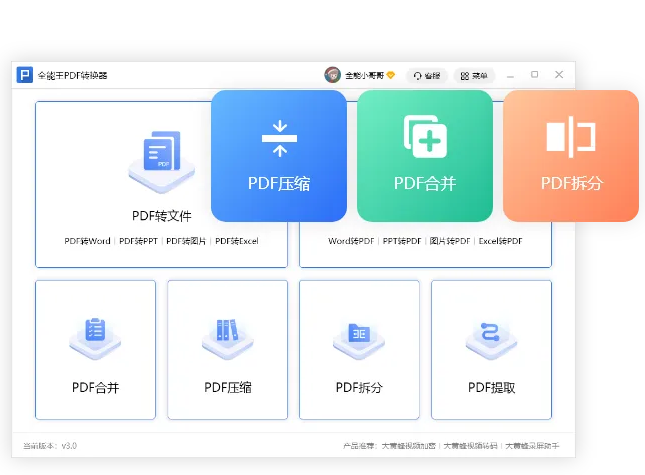
Task: Choose PDF转Word conversion
Action: [x=87, y=241]
